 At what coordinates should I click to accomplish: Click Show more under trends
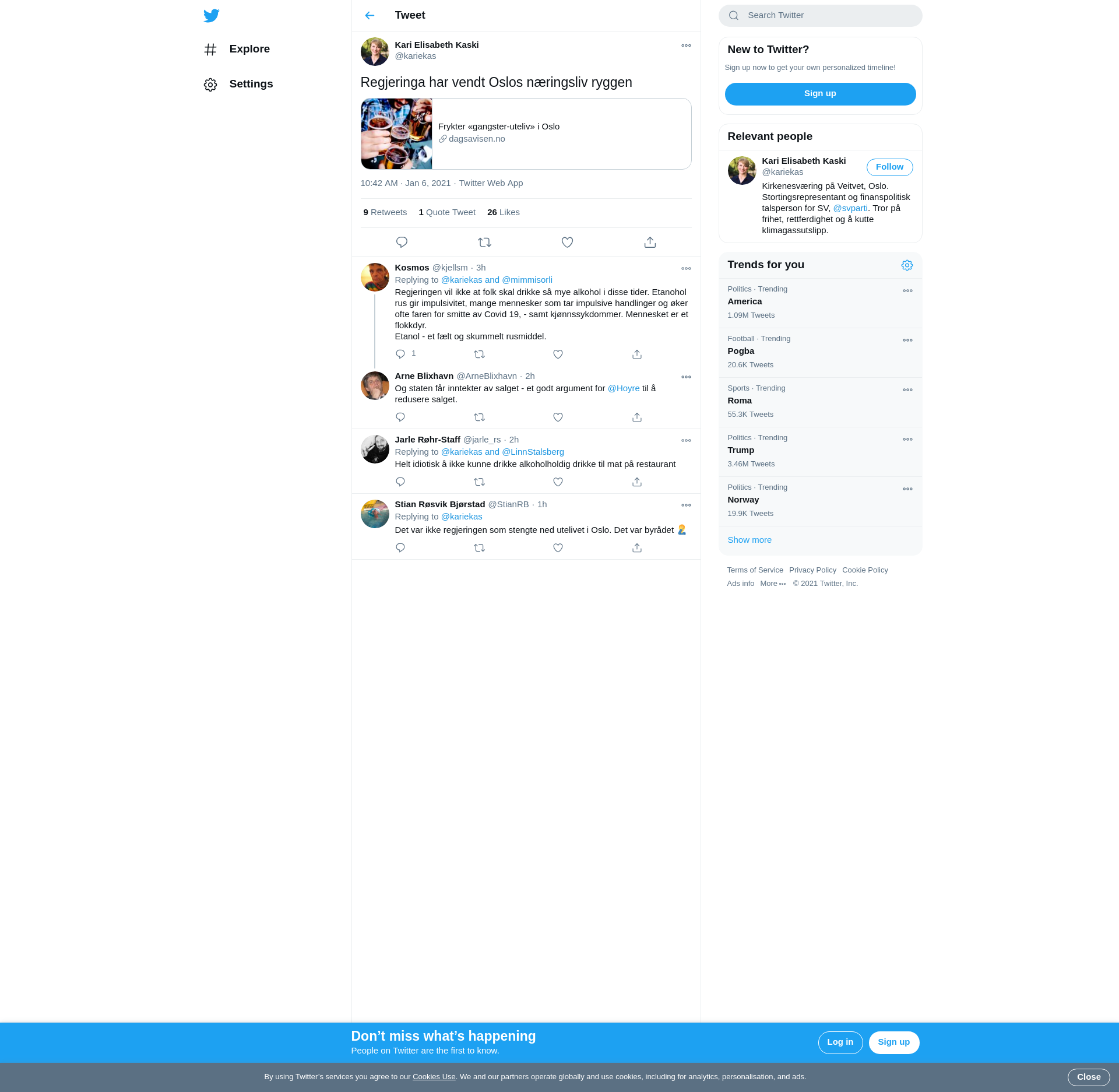(749, 540)
